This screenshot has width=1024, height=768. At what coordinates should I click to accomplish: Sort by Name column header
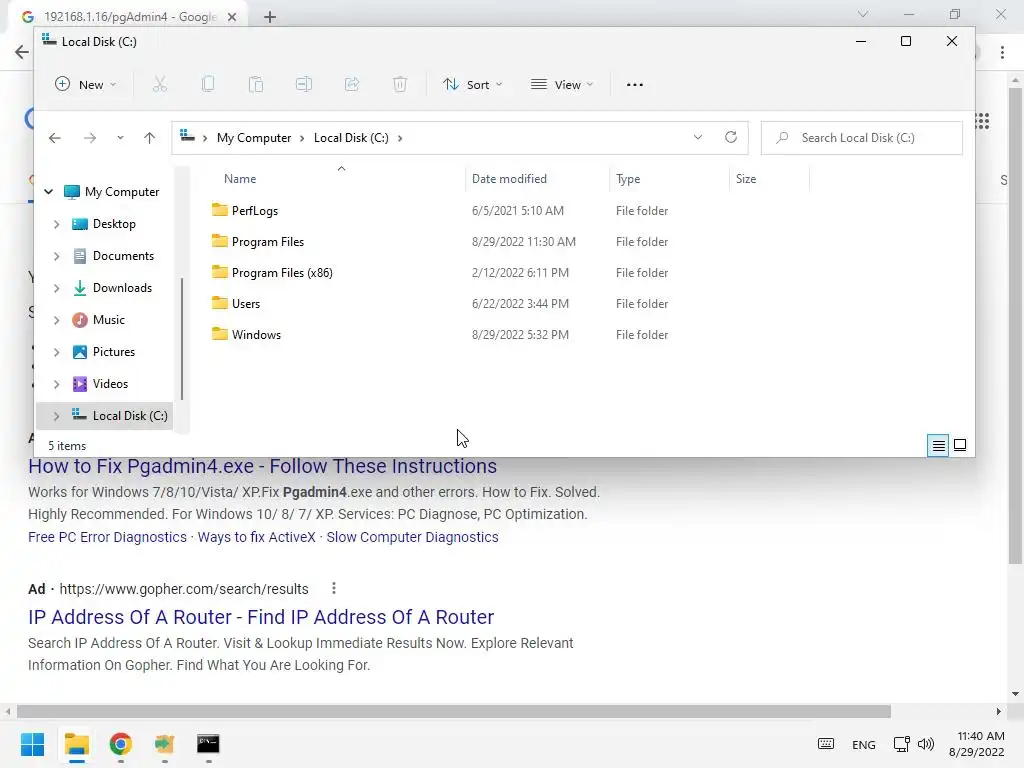[x=240, y=179]
